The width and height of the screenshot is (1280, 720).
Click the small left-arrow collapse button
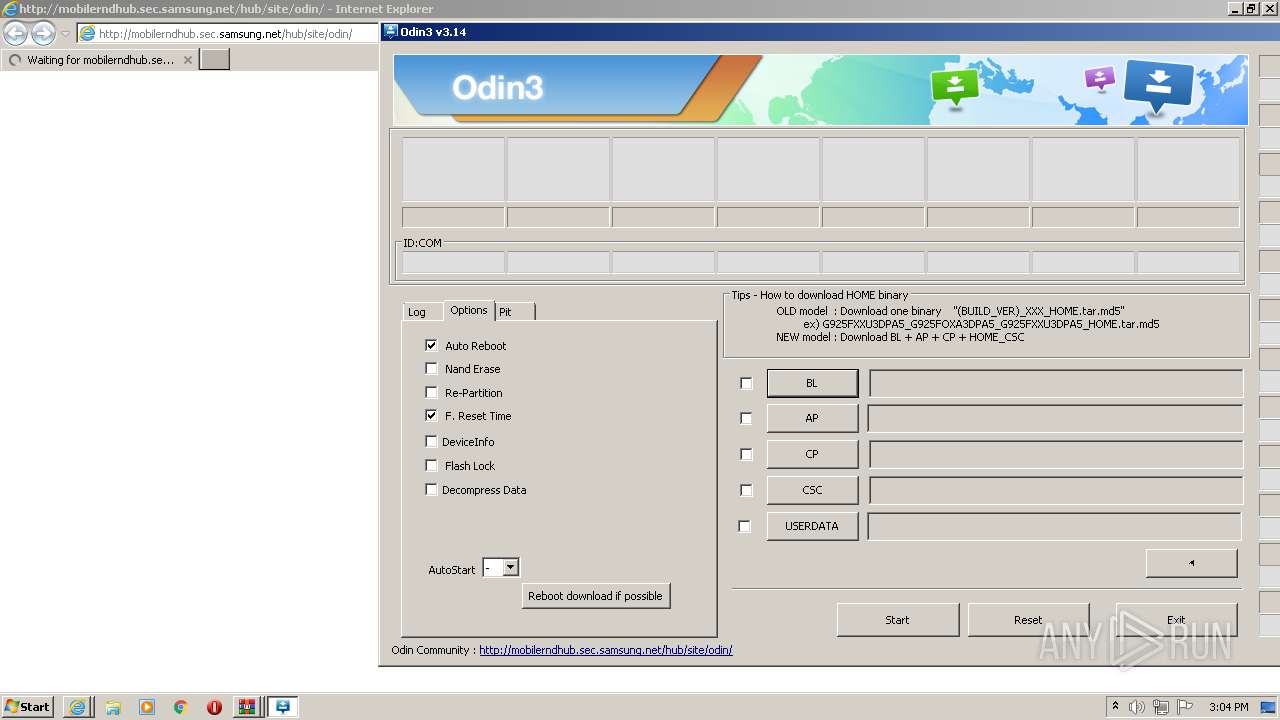tap(1191, 563)
